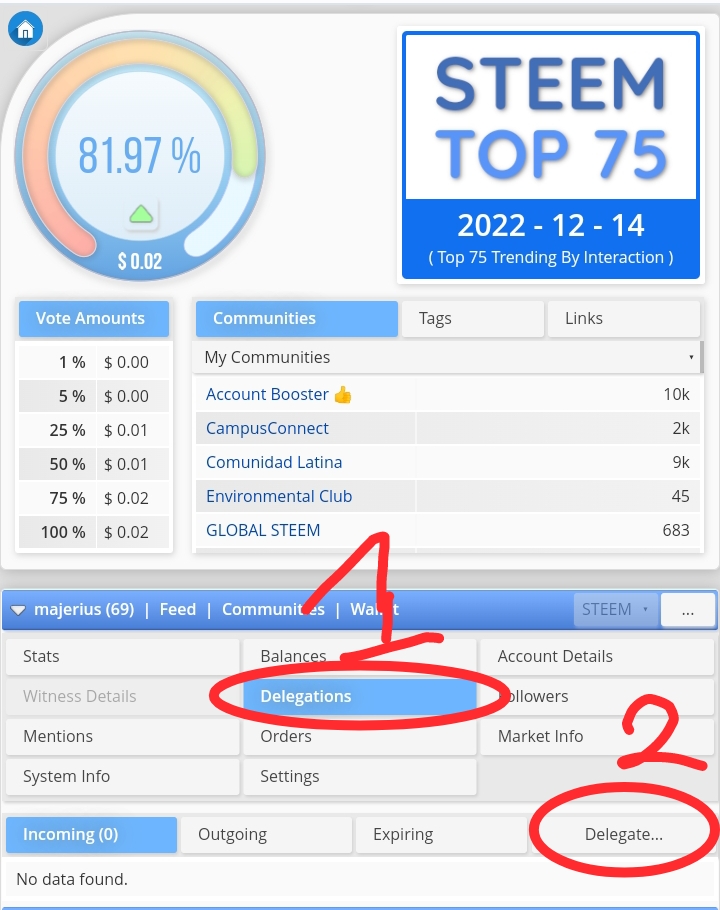This screenshot has width=720, height=910.
Task: Open the majerius (69) account link
Action: 84,609
